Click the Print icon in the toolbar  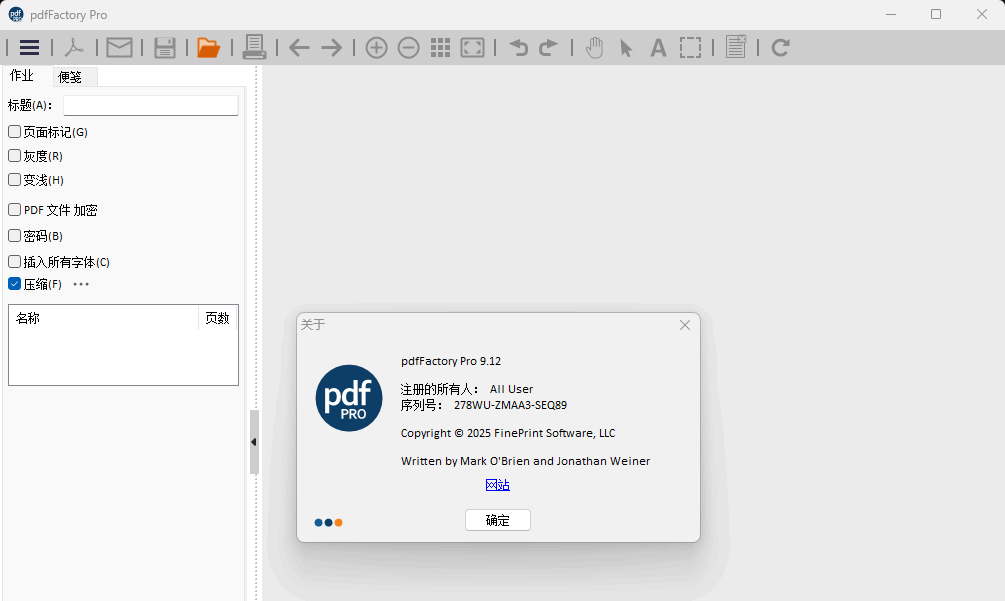click(x=254, y=48)
